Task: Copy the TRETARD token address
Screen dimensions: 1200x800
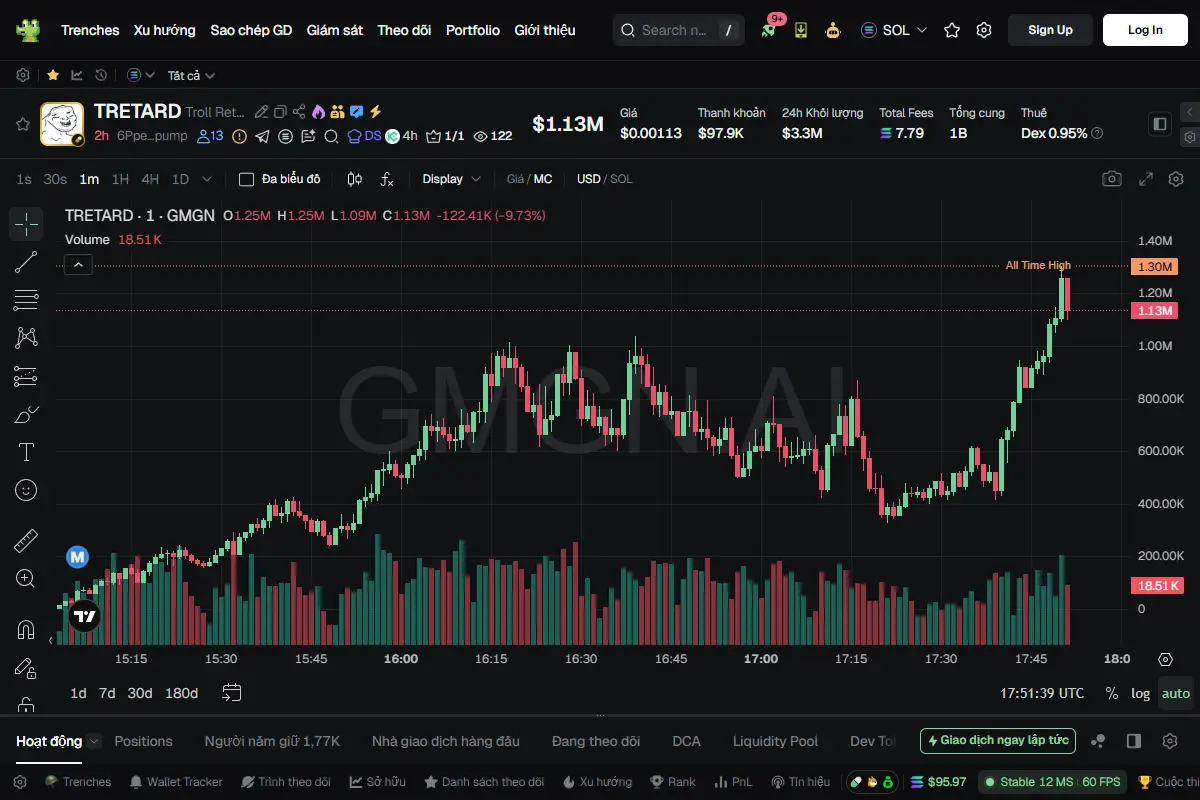Action: tap(281, 112)
